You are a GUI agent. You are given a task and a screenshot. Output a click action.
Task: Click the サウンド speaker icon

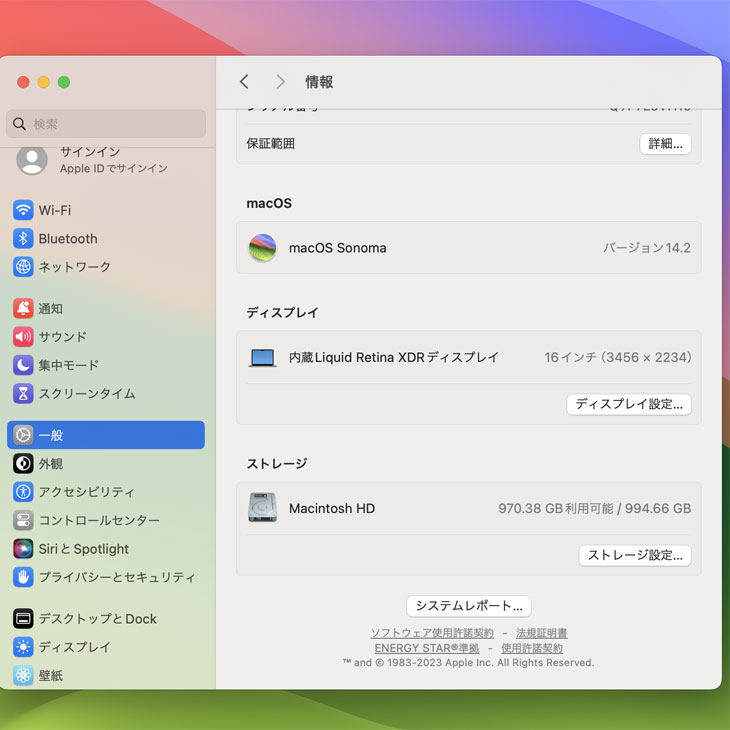[23, 337]
